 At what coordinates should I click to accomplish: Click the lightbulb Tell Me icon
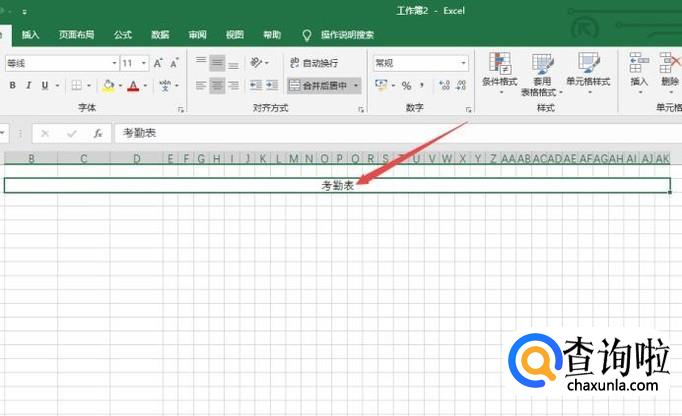307,35
